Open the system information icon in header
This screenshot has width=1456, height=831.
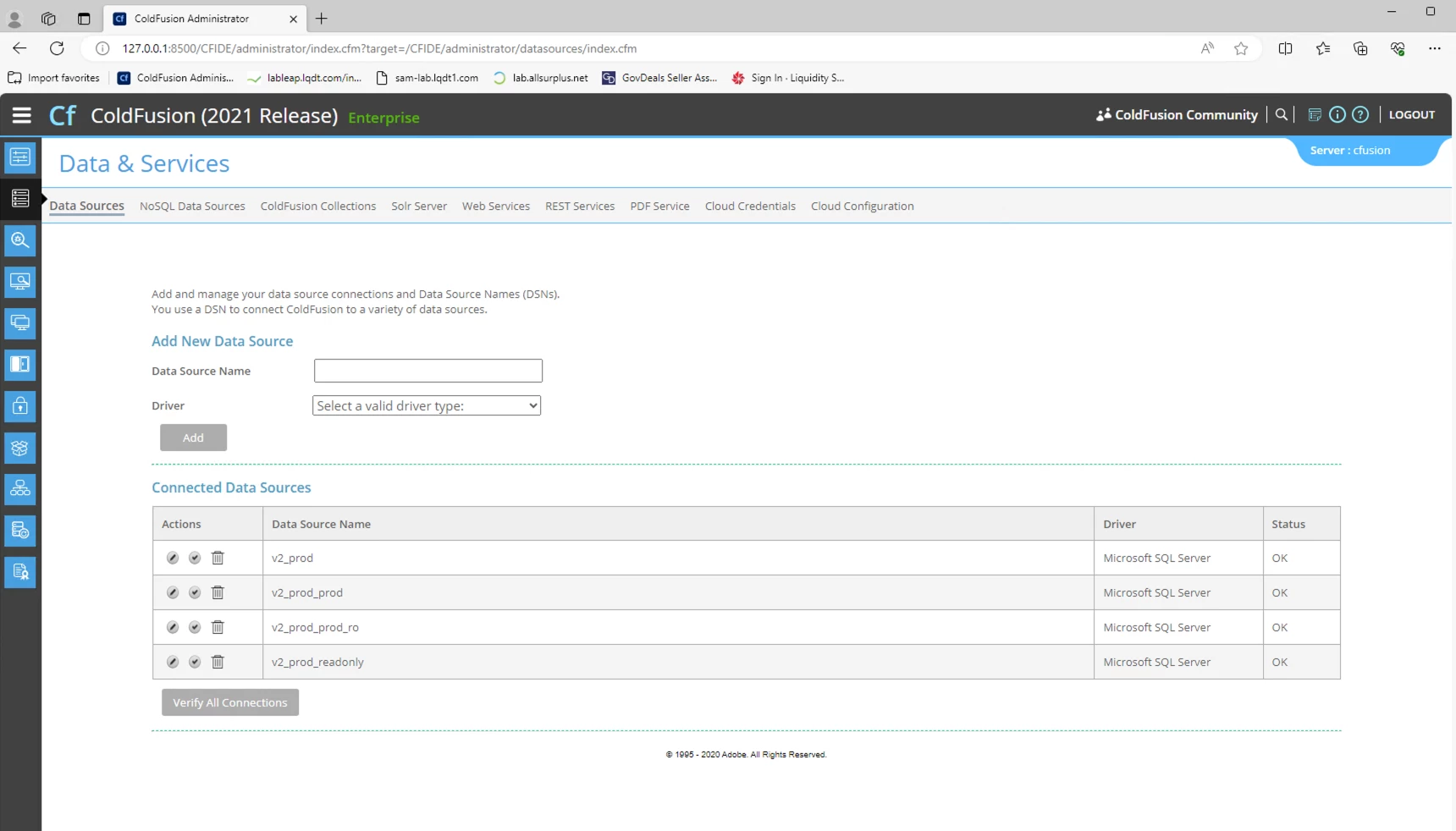tap(1315, 114)
